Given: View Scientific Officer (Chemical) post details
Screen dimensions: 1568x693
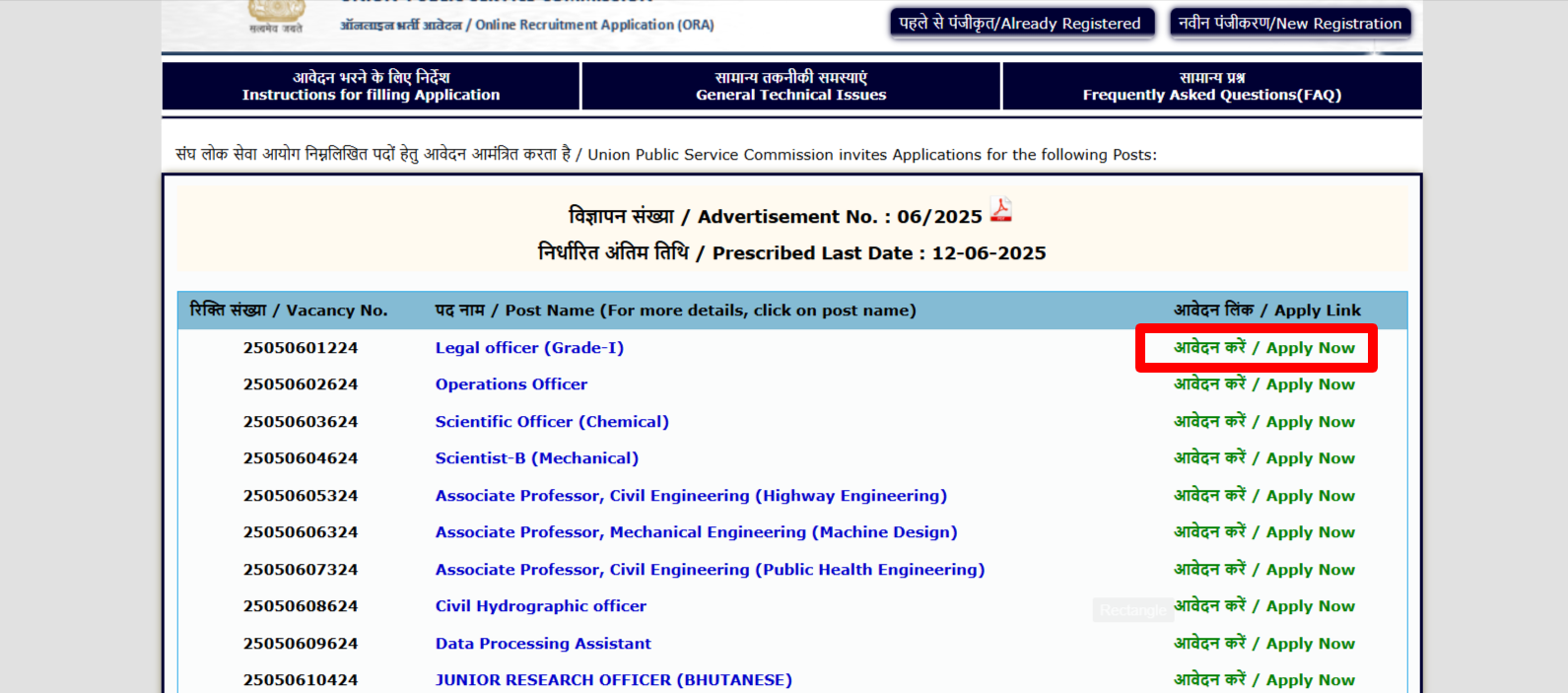Looking at the screenshot, I should pyautogui.click(x=552, y=422).
